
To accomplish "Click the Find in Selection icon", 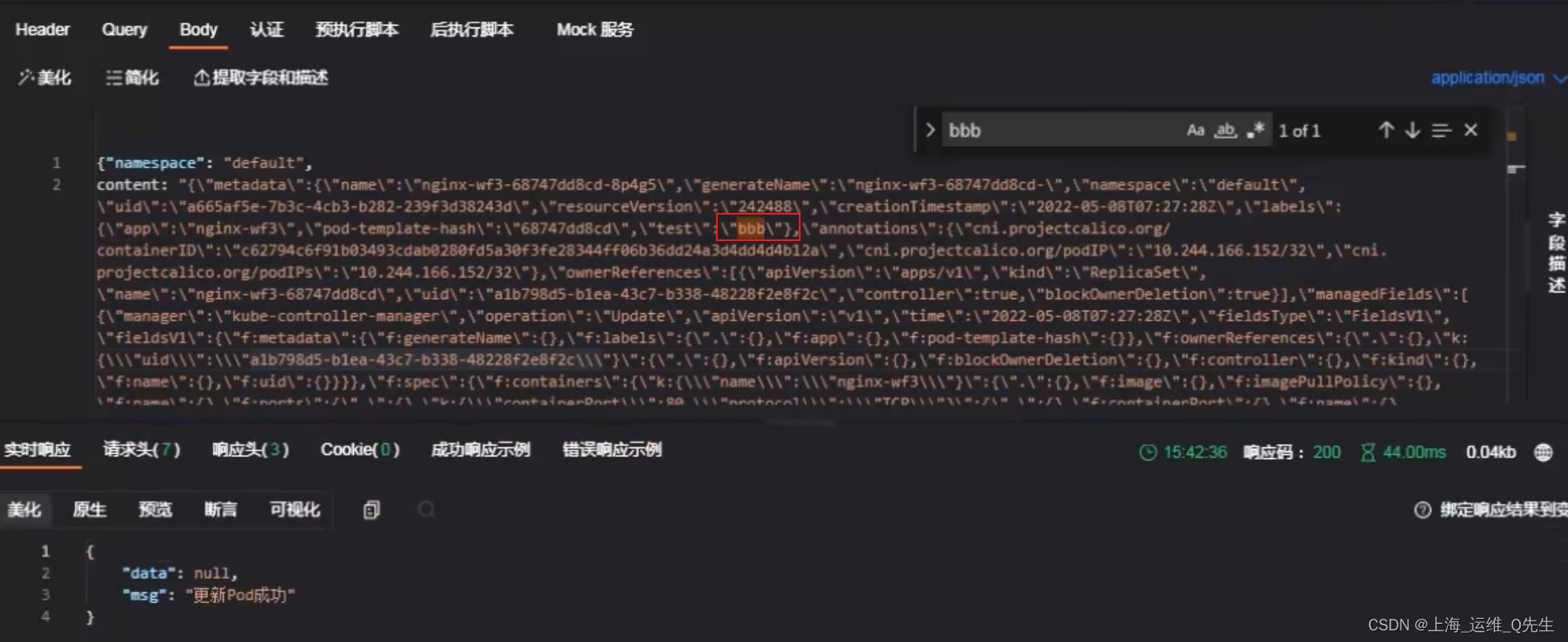I will pyautogui.click(x=1441, y=130).
